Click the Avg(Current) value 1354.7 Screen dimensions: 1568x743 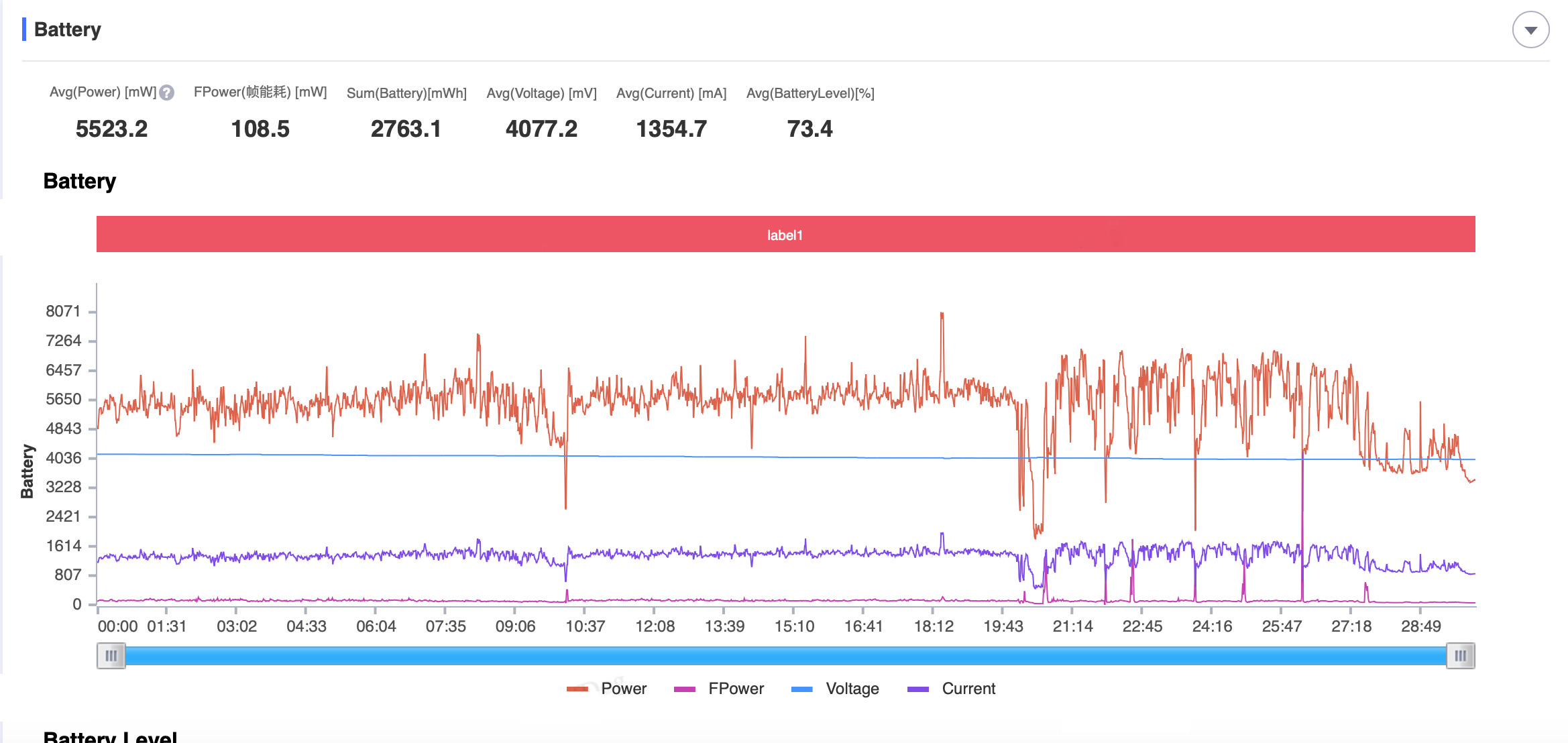671,129
